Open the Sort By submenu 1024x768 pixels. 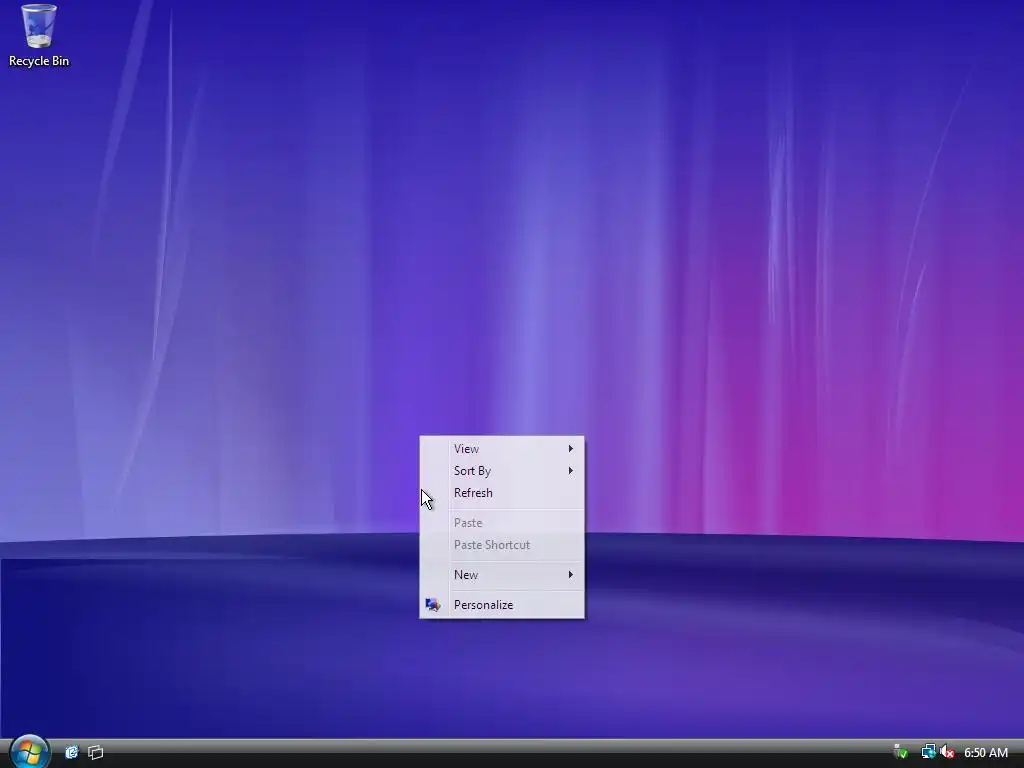[x=502, y=471]
